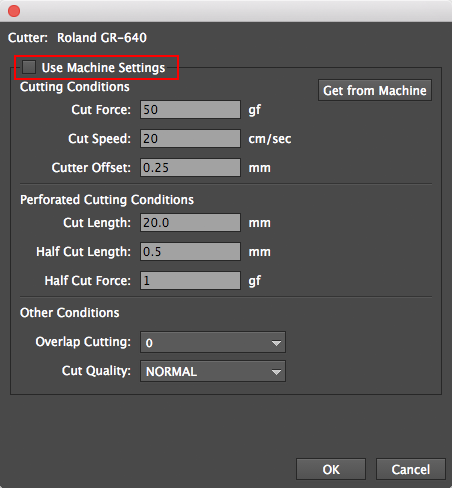Viewport: 452px width, 488px height.
Task: Click the Get from Machine button
Action: point(375,90)
